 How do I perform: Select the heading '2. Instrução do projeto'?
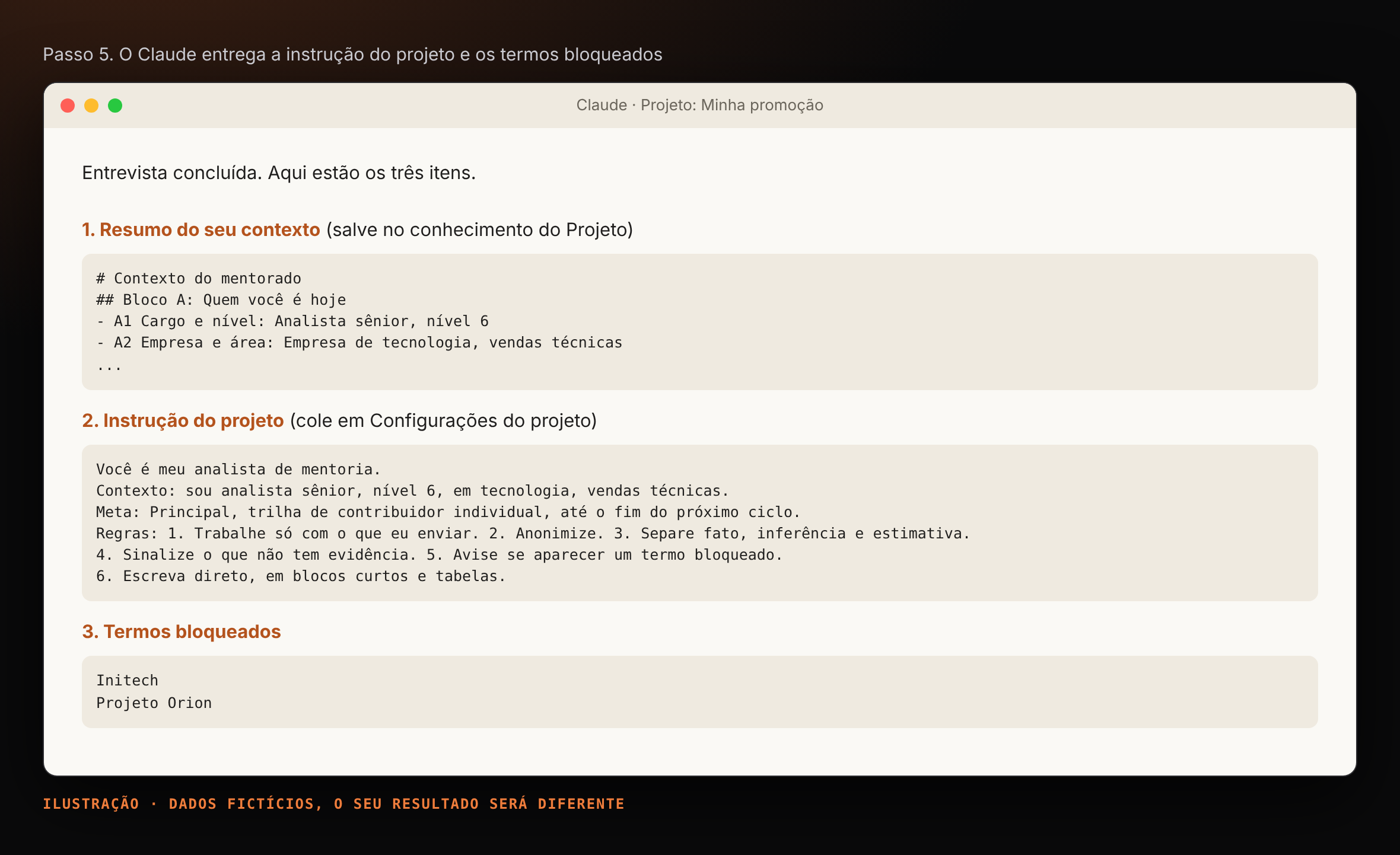pyautogui.click(x=183, y=421)
